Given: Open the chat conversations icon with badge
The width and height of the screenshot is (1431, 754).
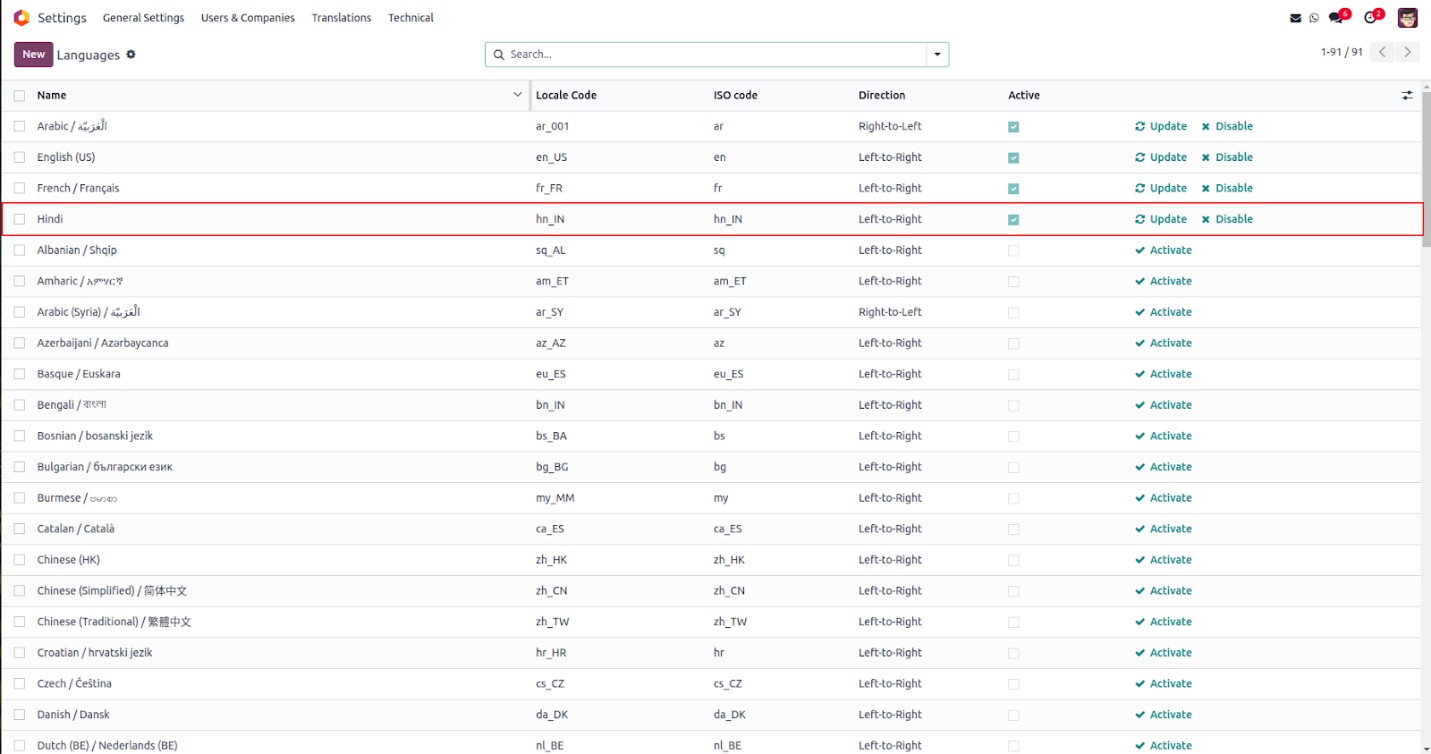Looking at the screenshot, I should [1337, 18].
